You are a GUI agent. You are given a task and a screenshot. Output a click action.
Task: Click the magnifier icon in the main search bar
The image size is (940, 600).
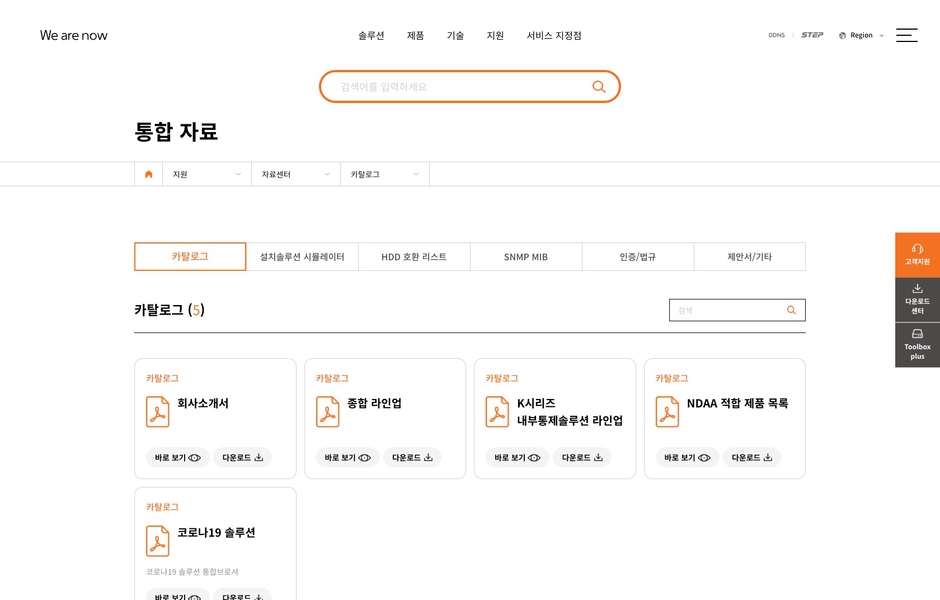click(x=598, y=87)
